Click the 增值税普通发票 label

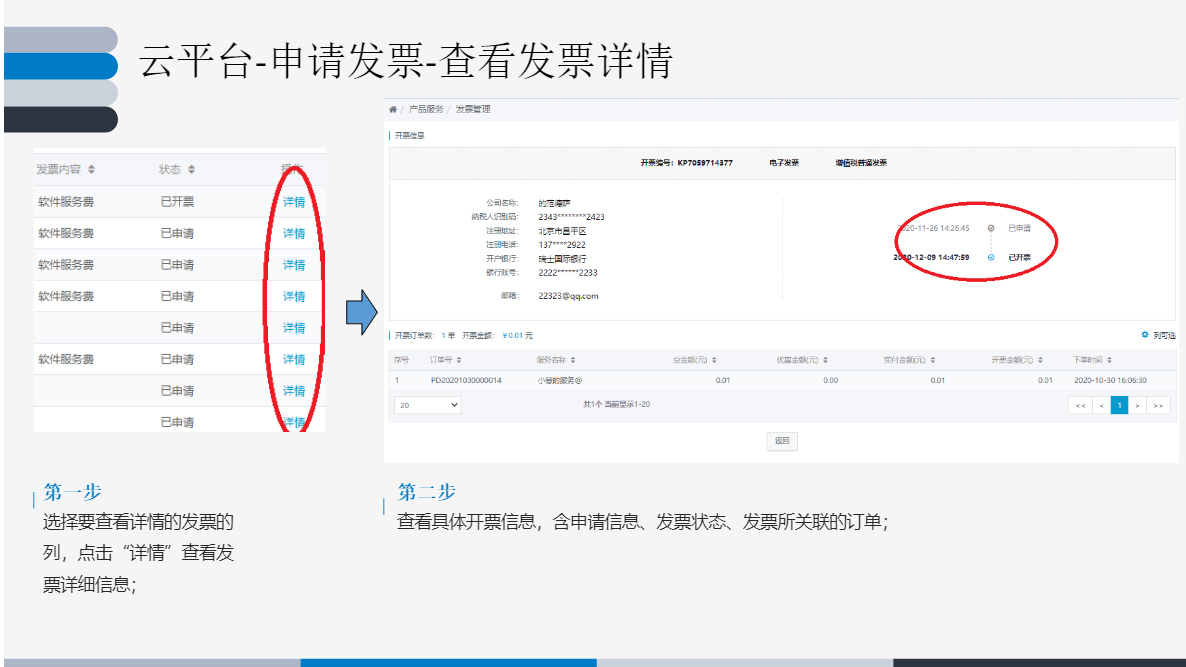[861, 163]
